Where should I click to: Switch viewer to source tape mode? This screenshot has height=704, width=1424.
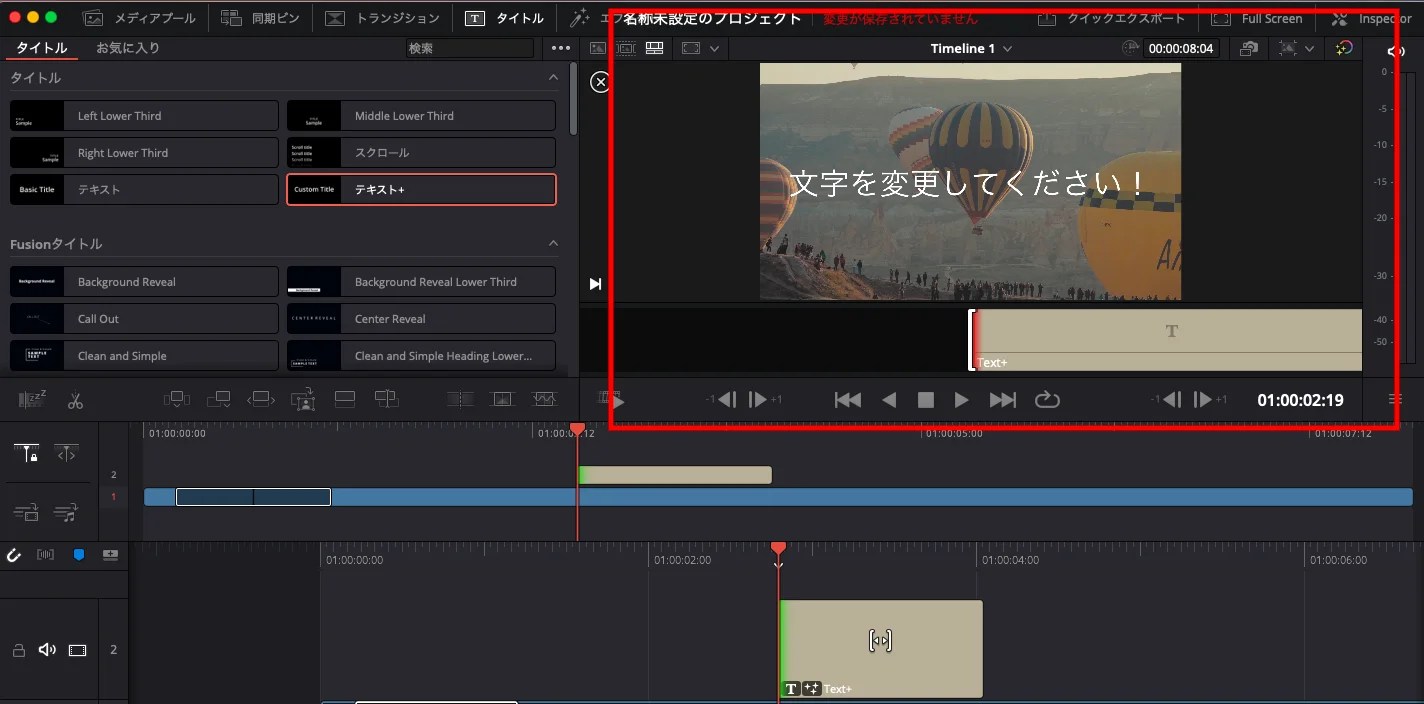point(626,48)
